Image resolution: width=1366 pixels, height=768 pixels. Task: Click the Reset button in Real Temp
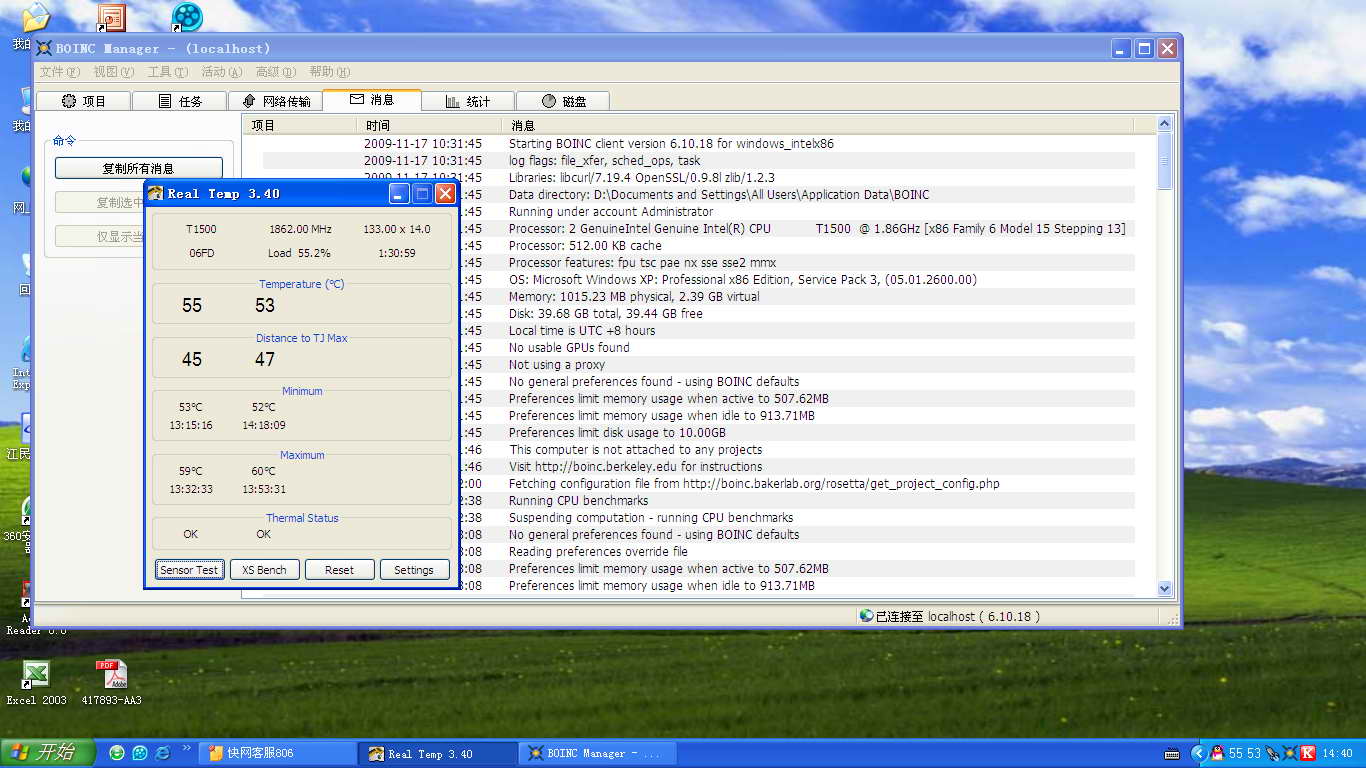pos(339,570)
